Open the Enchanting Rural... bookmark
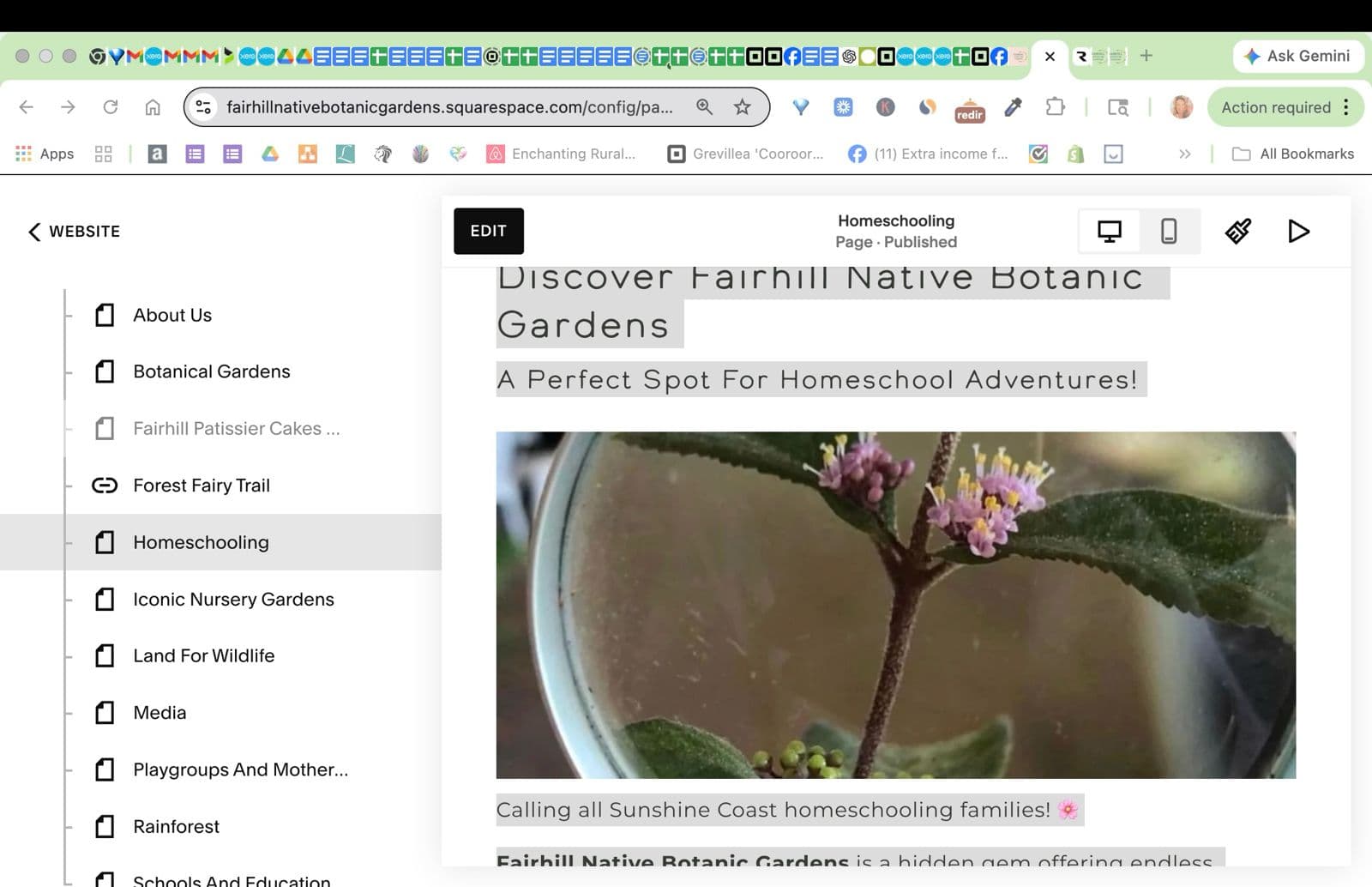Image resolution: width=1372 pixels, height=887 pixels. coord(562,154)
